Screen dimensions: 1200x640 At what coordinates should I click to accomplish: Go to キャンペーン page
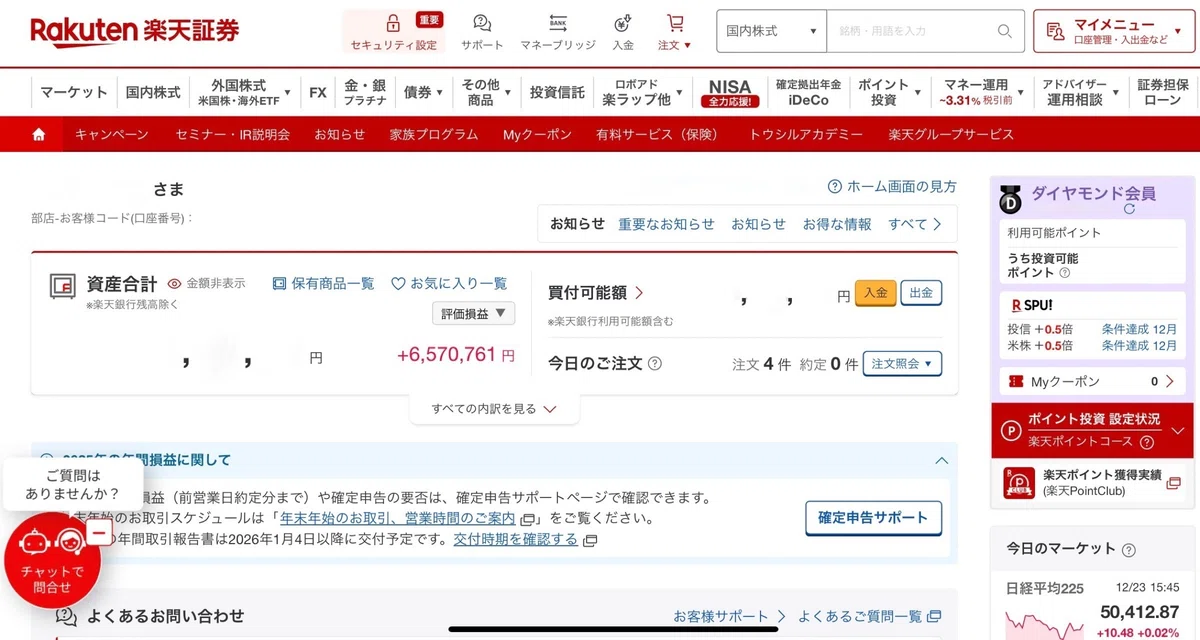coord(111,134)
